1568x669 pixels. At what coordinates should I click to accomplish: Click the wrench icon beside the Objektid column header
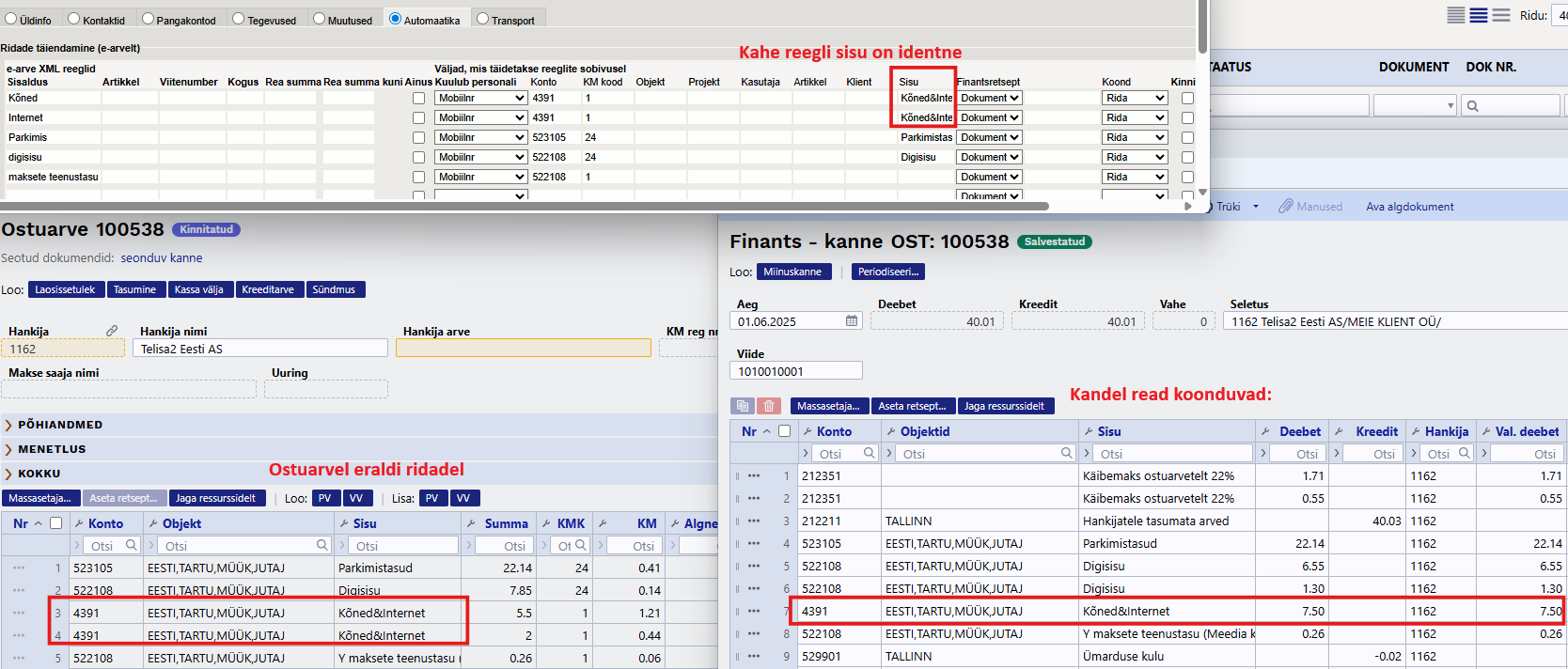[x=890, y=431]
